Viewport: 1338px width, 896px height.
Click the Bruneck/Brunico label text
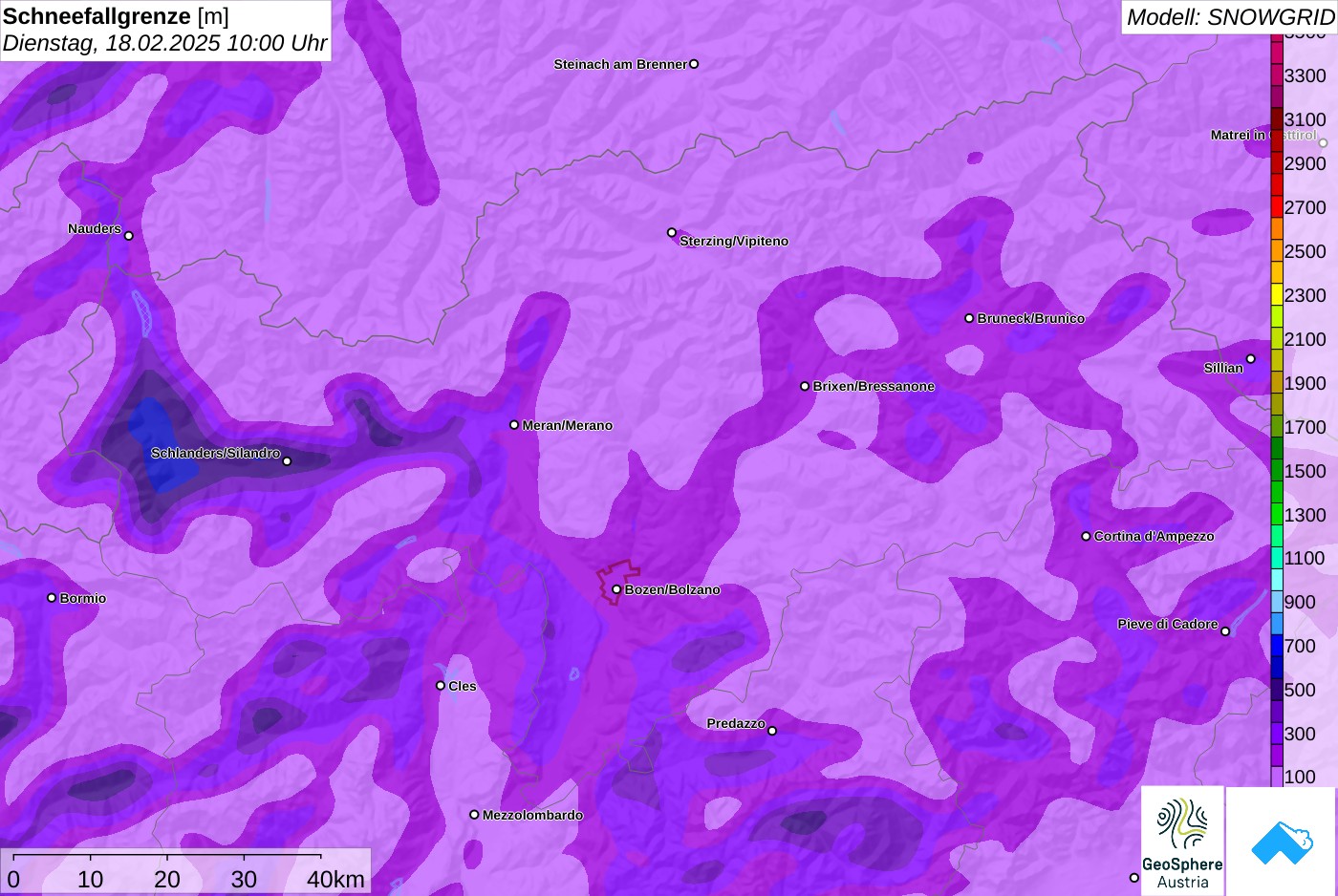pyautogui.click(x=1031, y=318)
